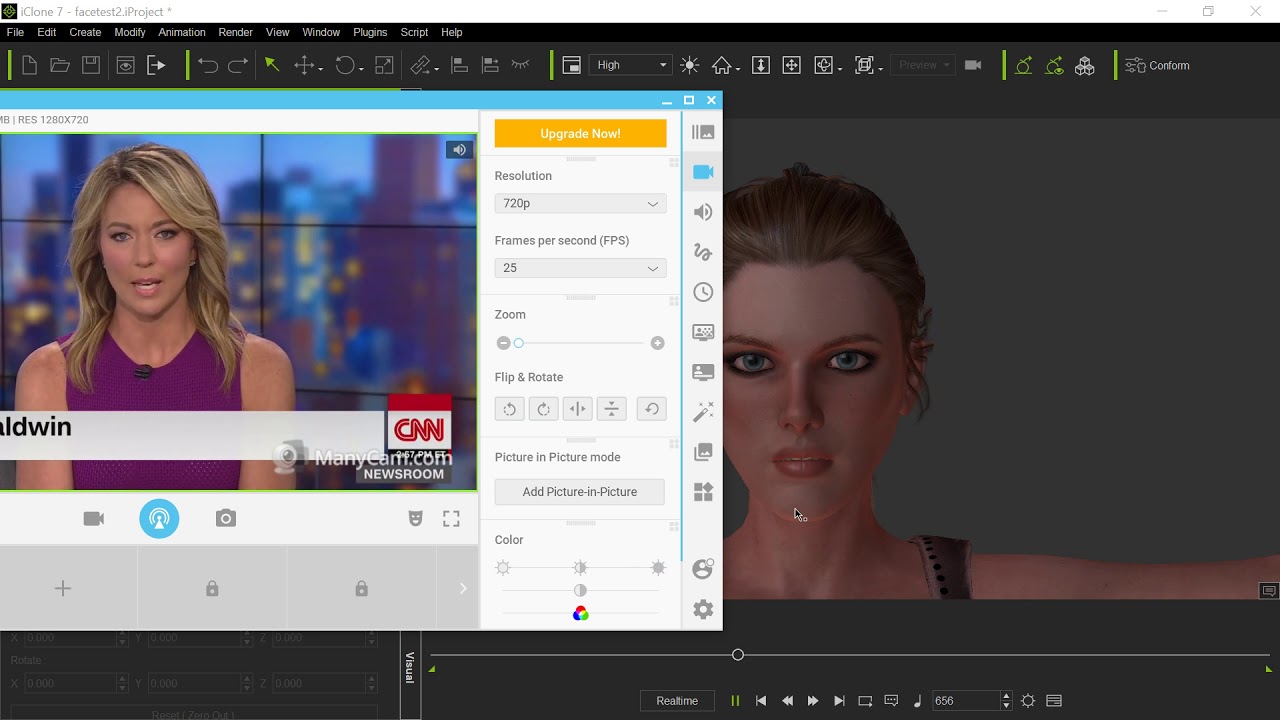
Task: Open ManyCam Effects magic wand tab
Action: point(703,412)
